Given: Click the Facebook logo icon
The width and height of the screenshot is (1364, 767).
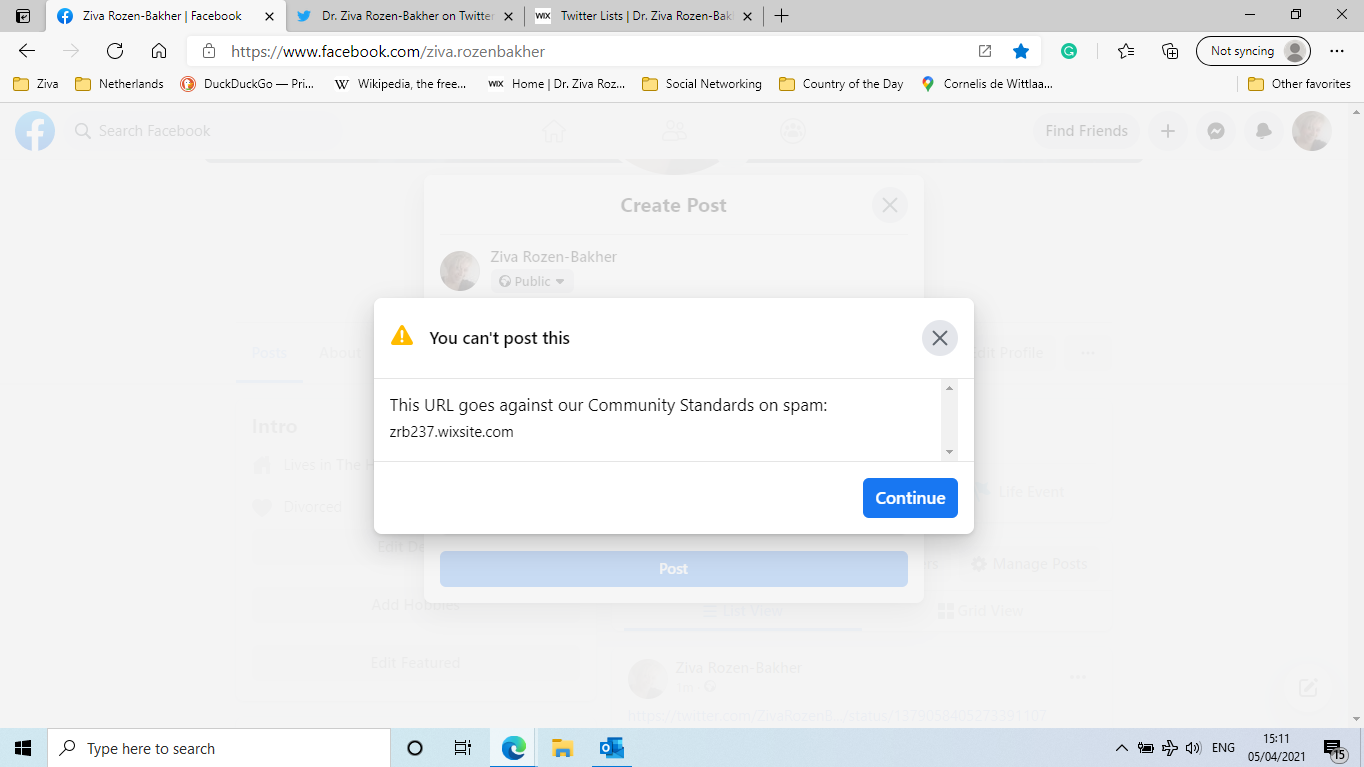Looking at the screenshot, I should (x=34, y=131).
